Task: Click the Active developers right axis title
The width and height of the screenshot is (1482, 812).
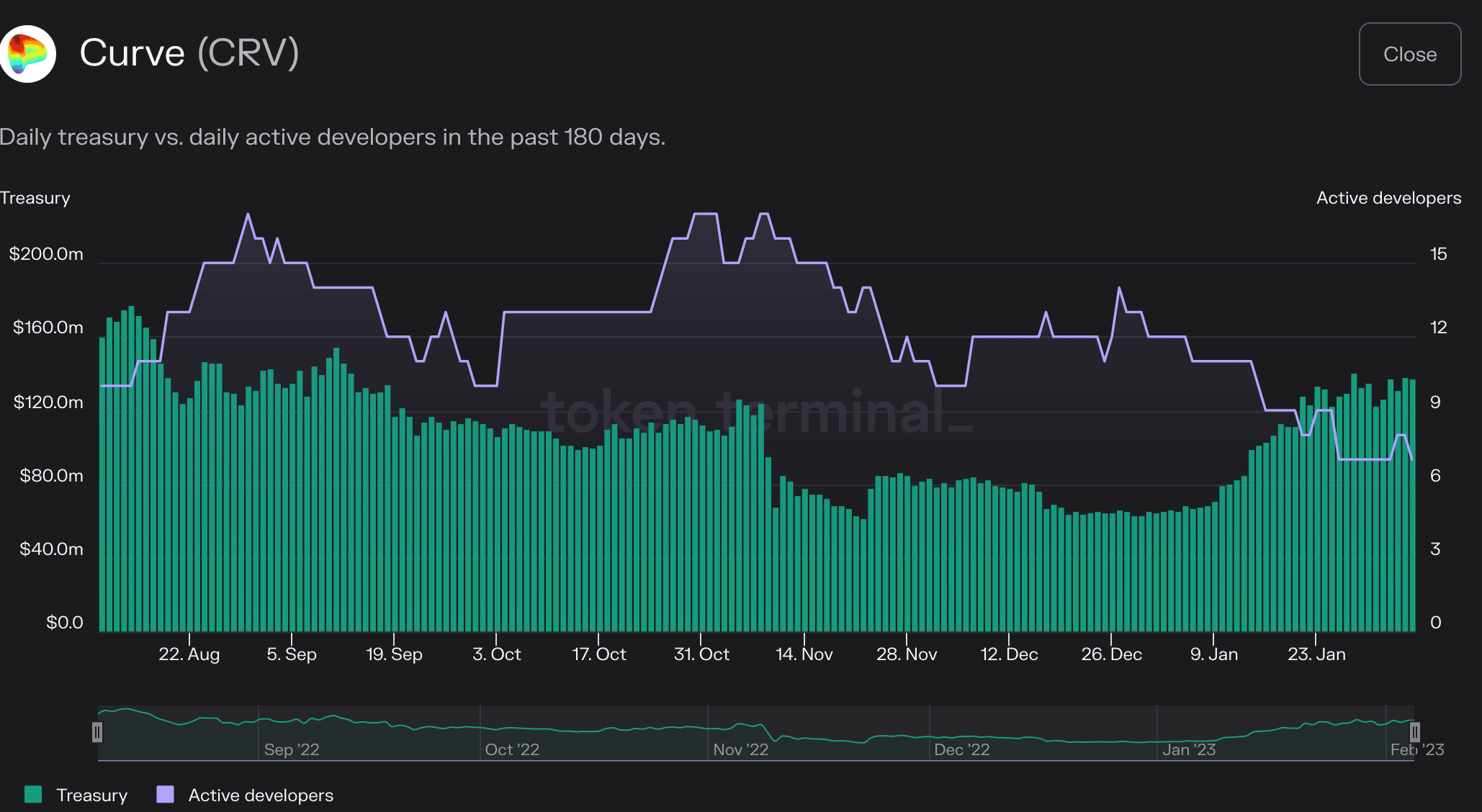Action: [x=1388, y=198]
